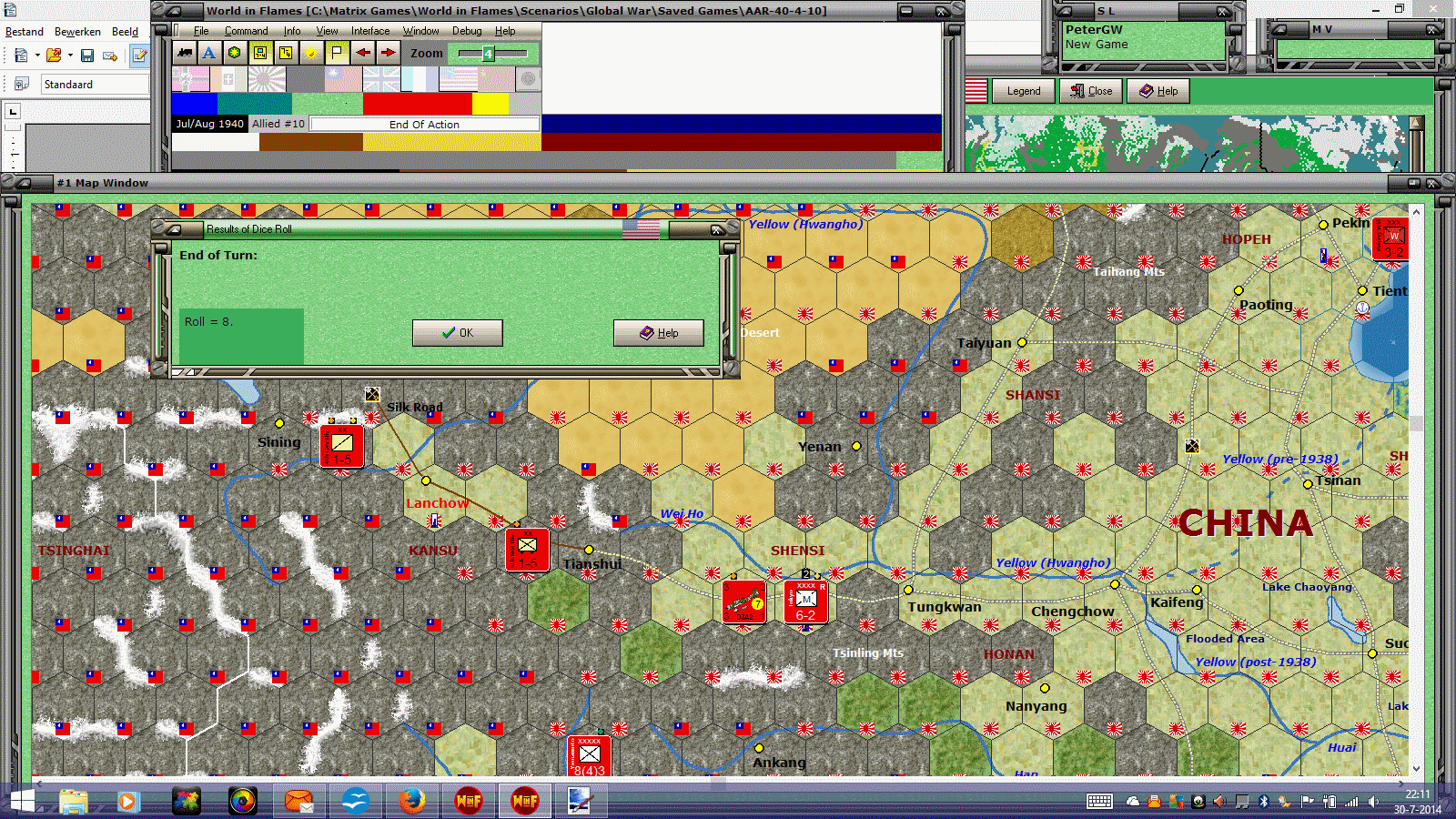Screen dimensions: 1456x819
Task: Click OK on the dice roll results dialog
Action: (458, 332)
